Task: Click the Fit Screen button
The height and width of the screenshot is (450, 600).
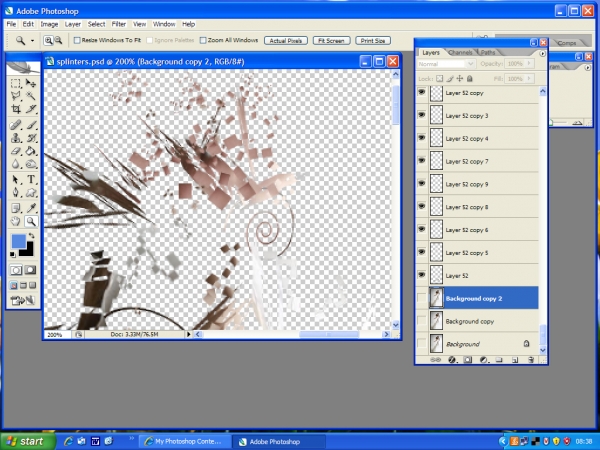Action: pyautogui.click(x=331, y=41)
